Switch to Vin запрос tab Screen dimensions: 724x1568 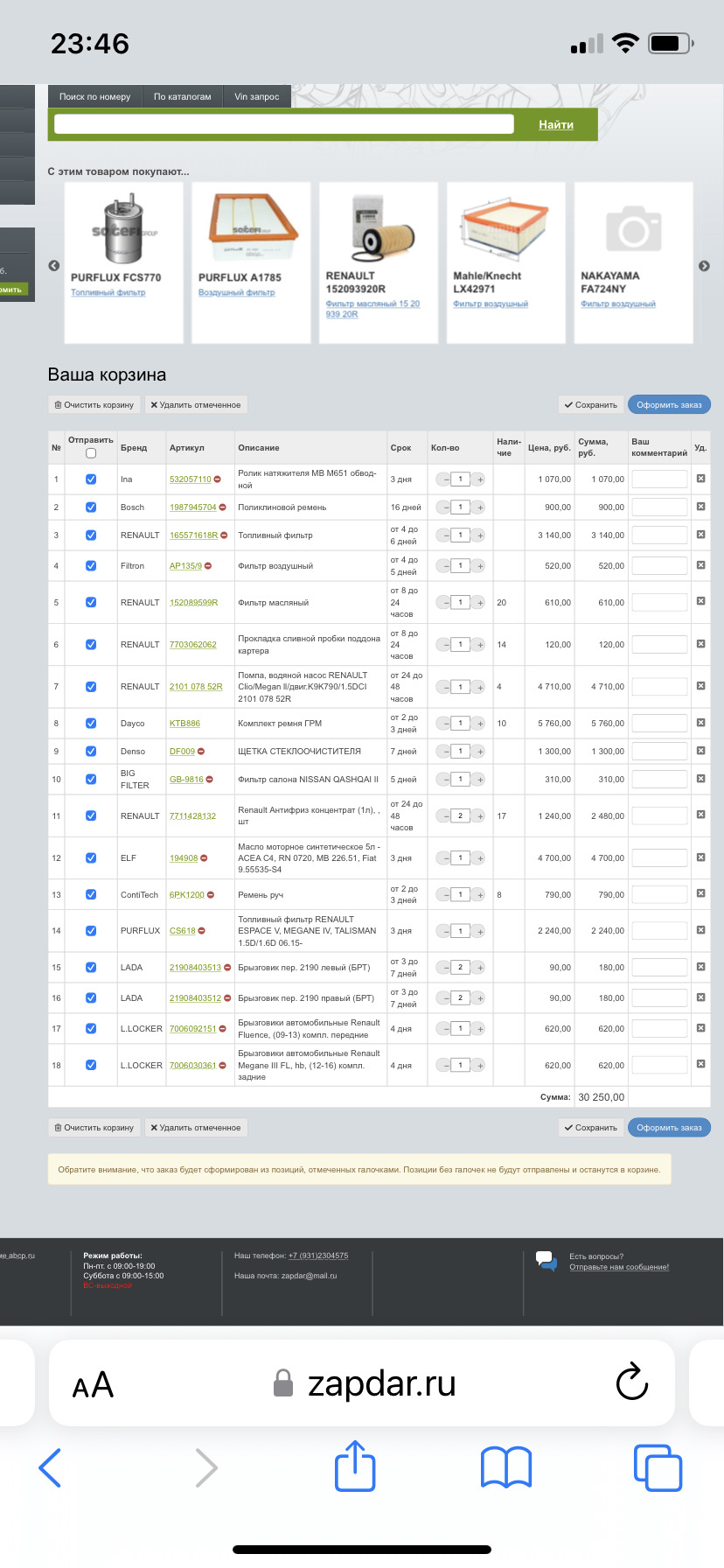pos(257,97)
